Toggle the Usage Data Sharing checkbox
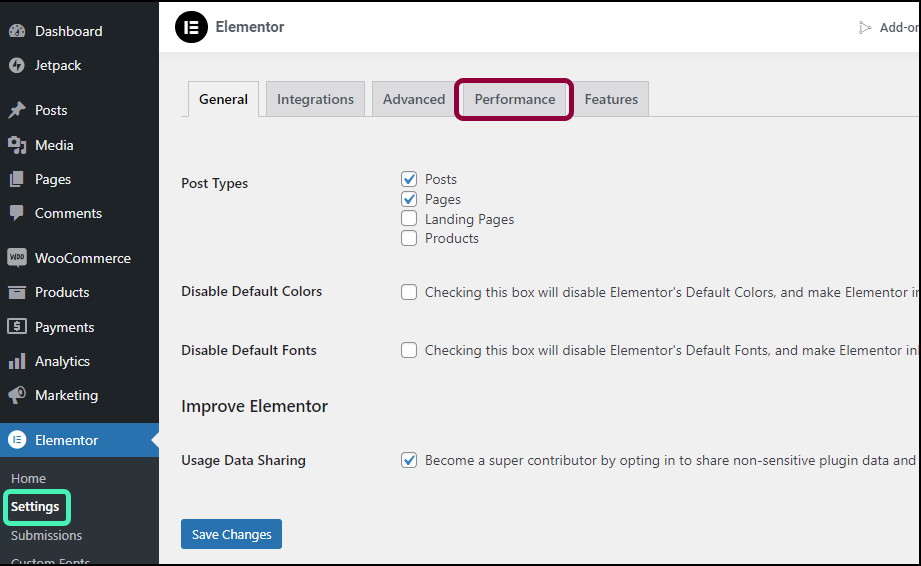This screenshot has height=566, width=921. (409, 460)
